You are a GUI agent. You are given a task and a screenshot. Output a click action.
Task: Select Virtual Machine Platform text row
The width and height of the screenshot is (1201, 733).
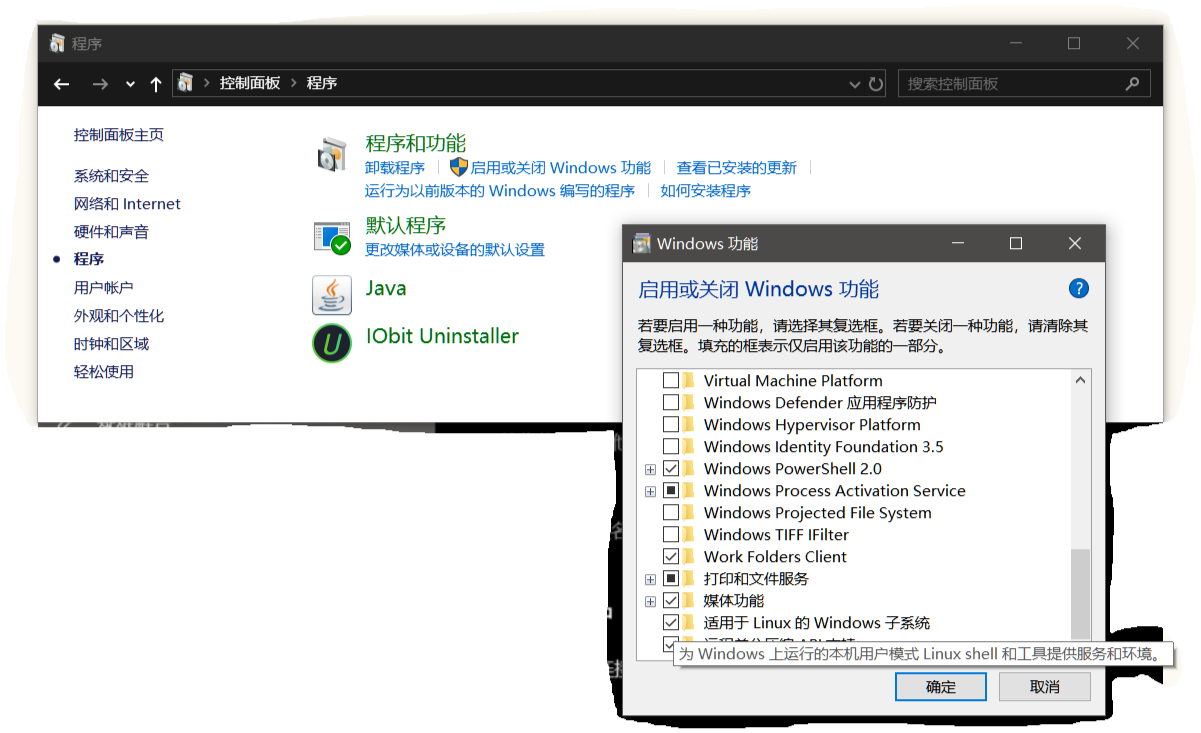793,381
